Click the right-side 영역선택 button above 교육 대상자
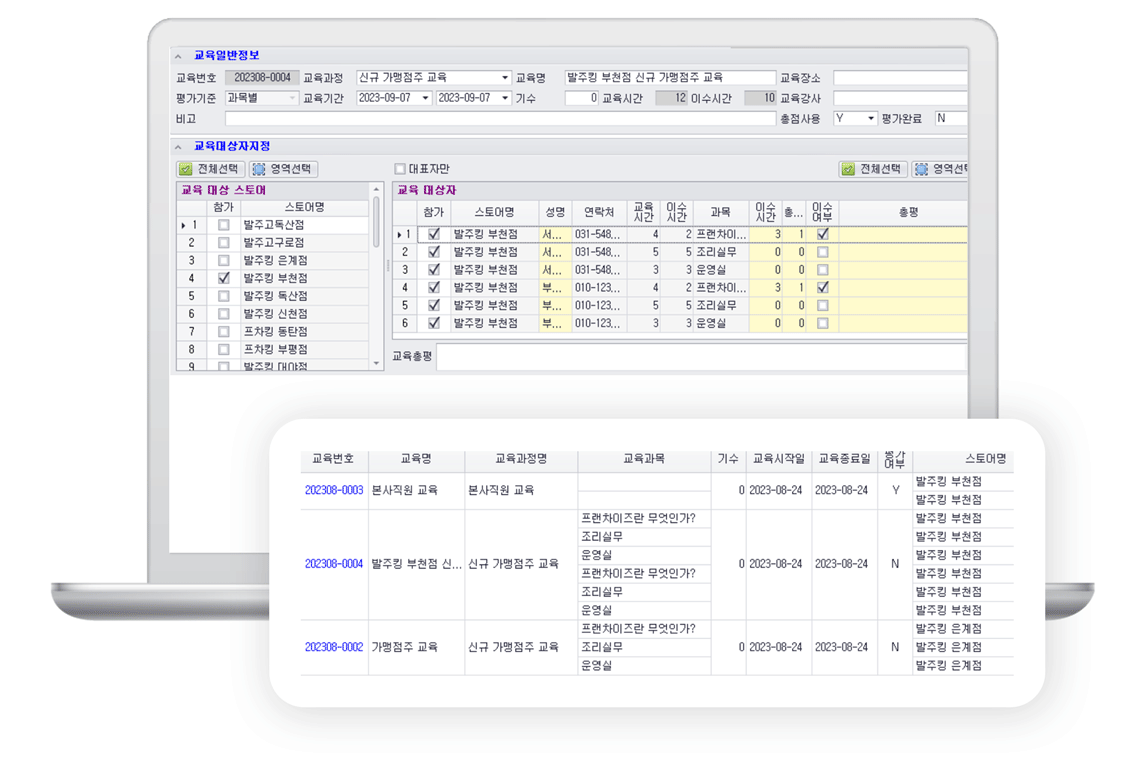Viewport: 1148px width, 773px height. pos(941,169)
